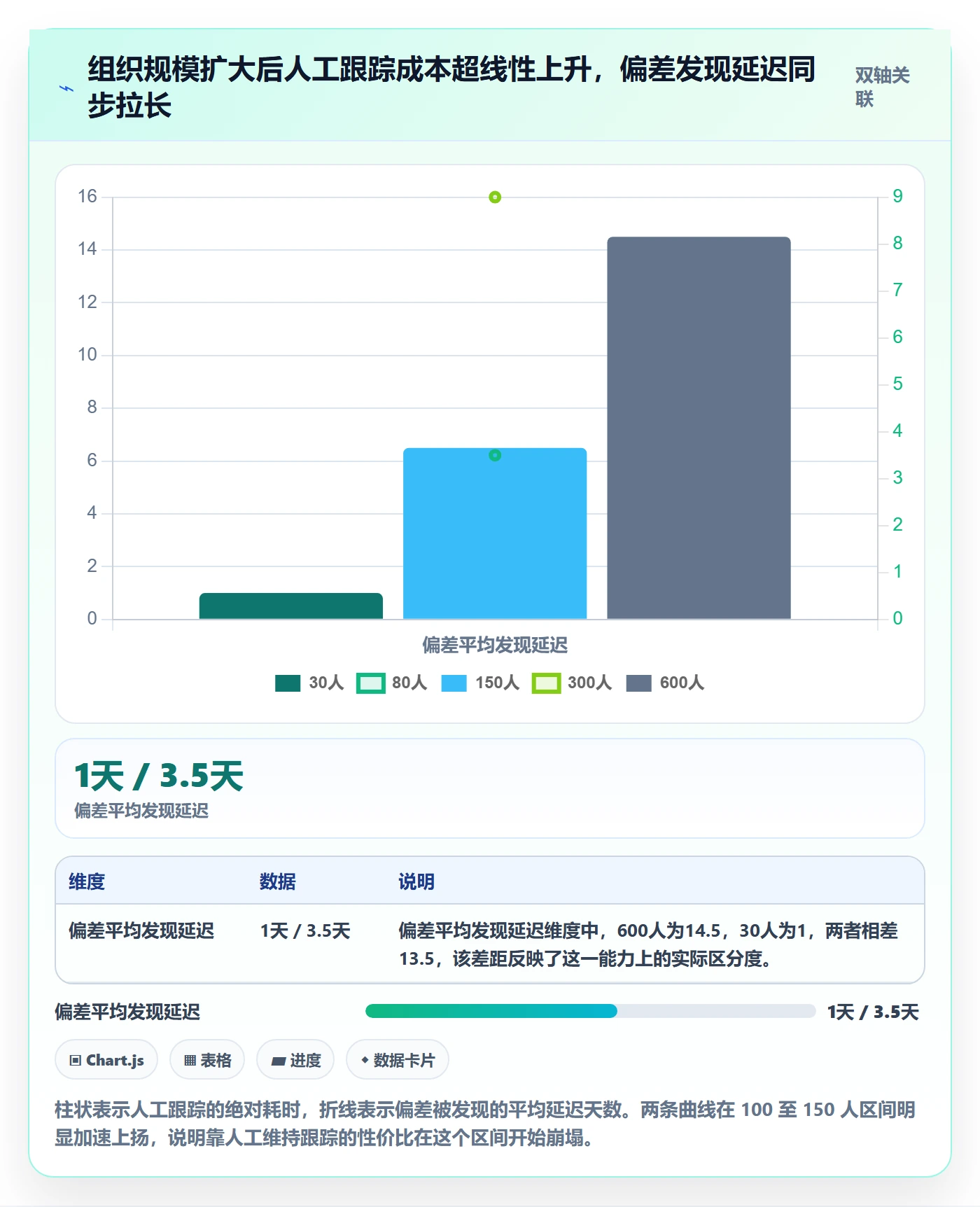Click the 偏差平均发现延迟 x-axis label under the chart
Screen dimensions: 980x1207
point(495,645)
